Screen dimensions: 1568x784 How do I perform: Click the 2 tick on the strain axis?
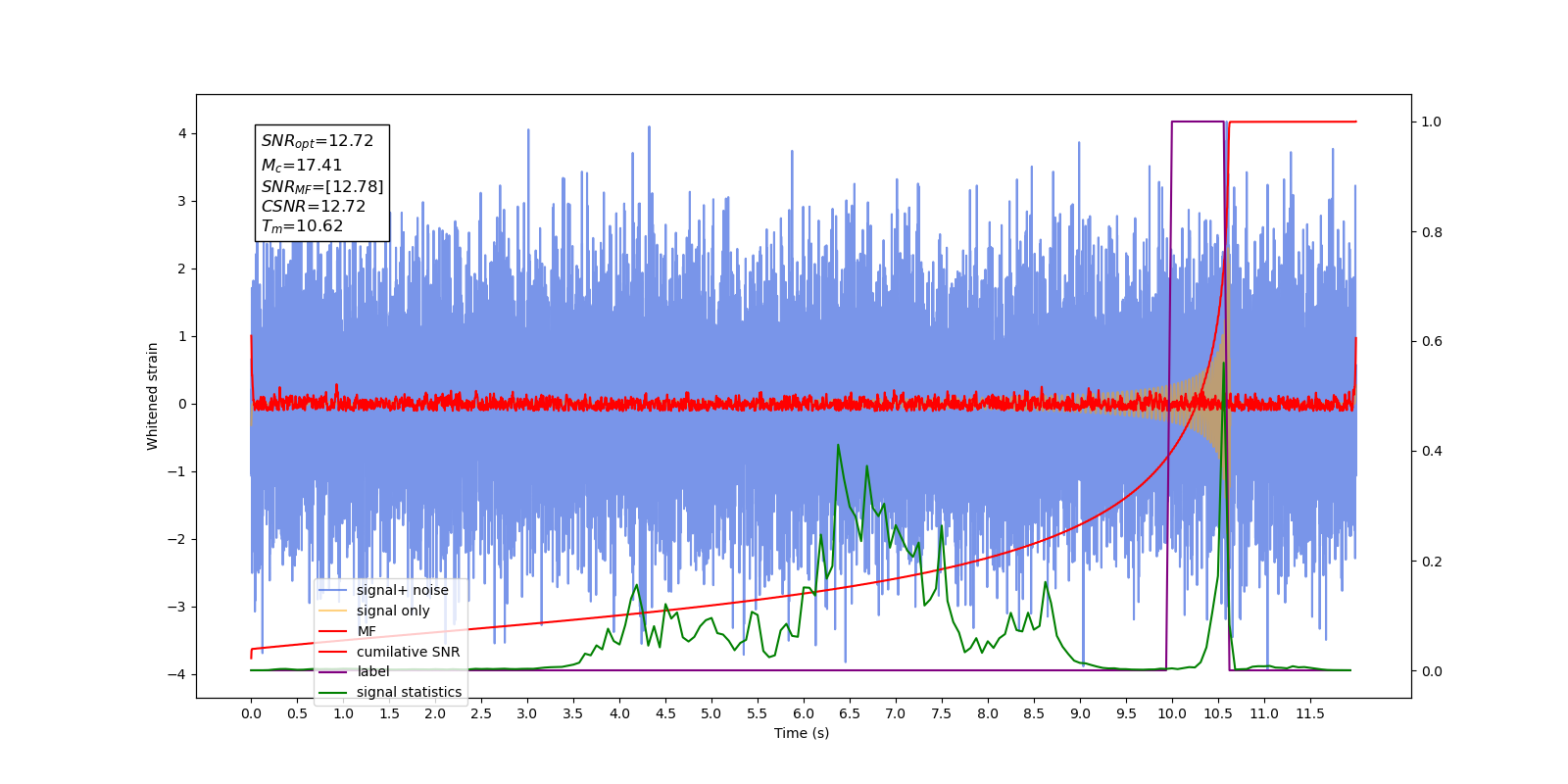pyautogui.click(x=182, y=269)
